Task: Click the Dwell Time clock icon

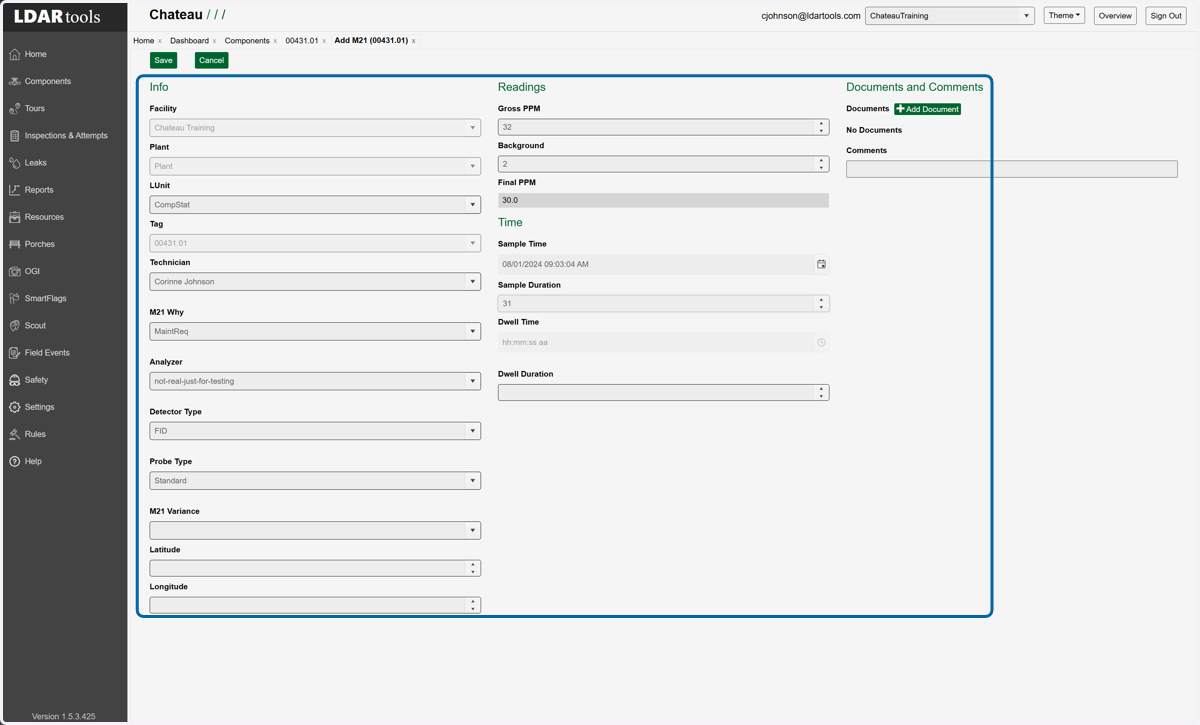Action: (x=821, y=342)
